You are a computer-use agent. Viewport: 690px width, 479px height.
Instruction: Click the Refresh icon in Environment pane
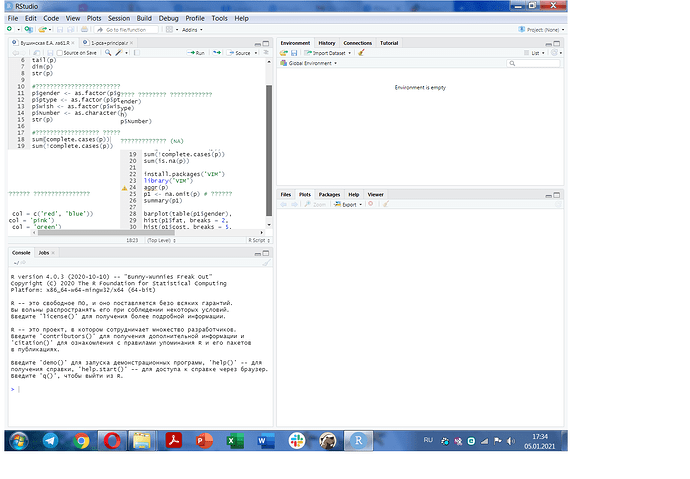pos(554,53)
